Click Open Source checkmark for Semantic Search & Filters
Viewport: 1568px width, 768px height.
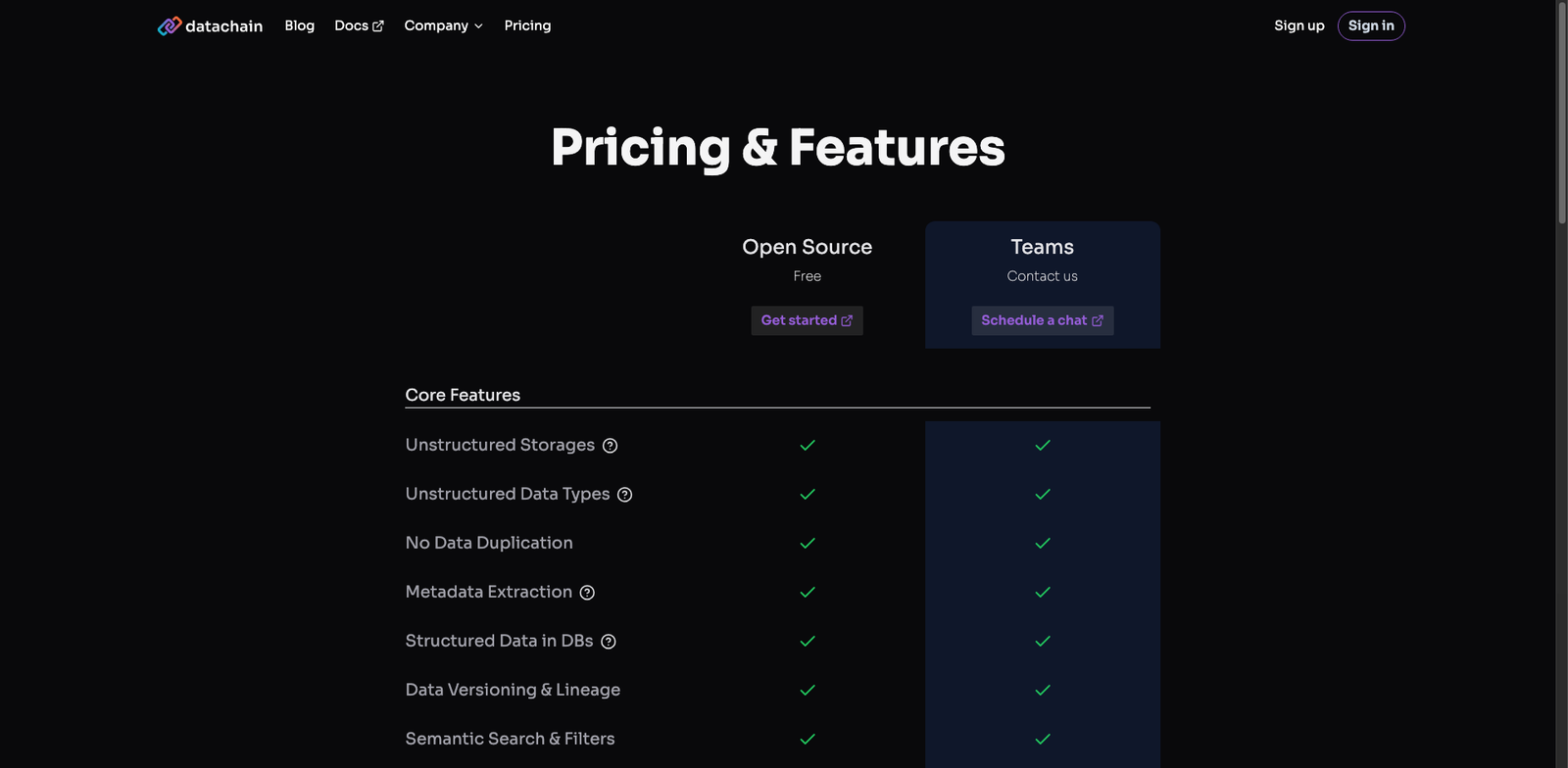pyautogui.click(x=808, y=739)
